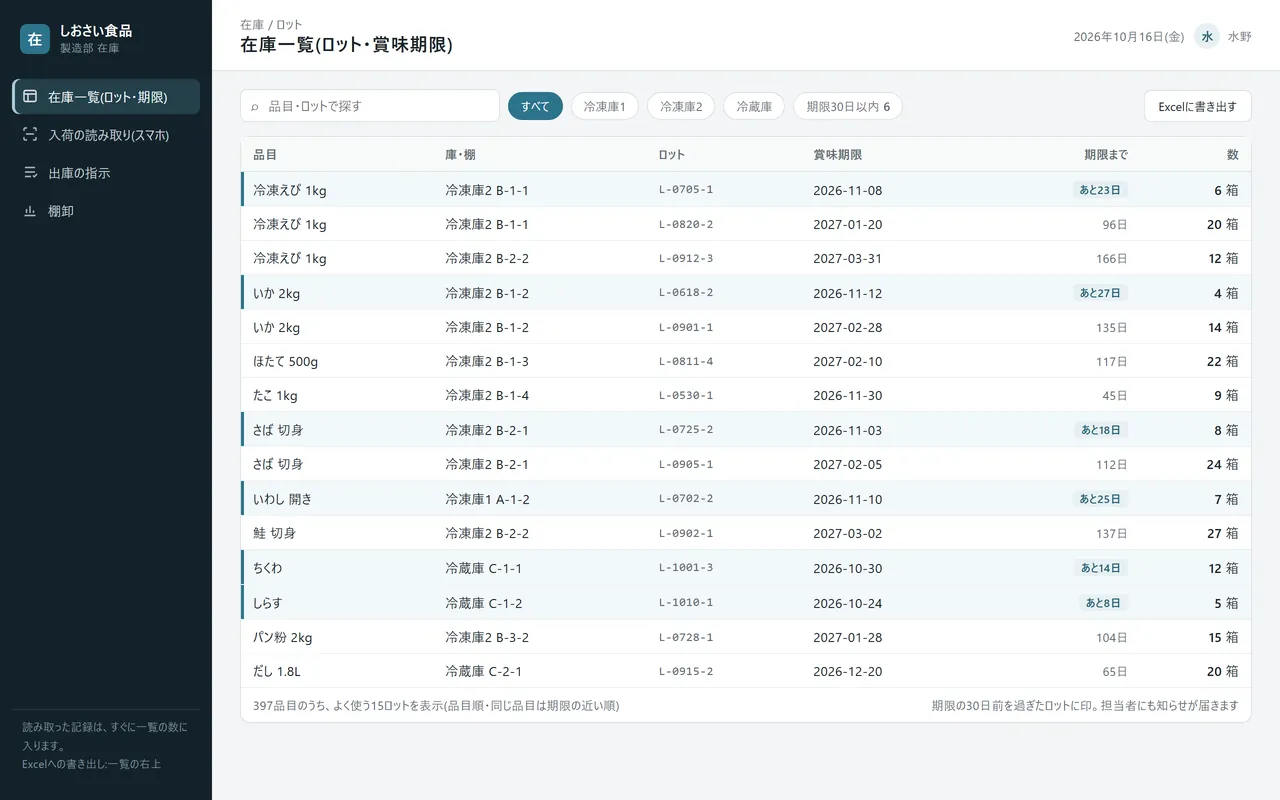
Task: Click the しおさい食品 logo icon
Action: [x=35, y=39]
